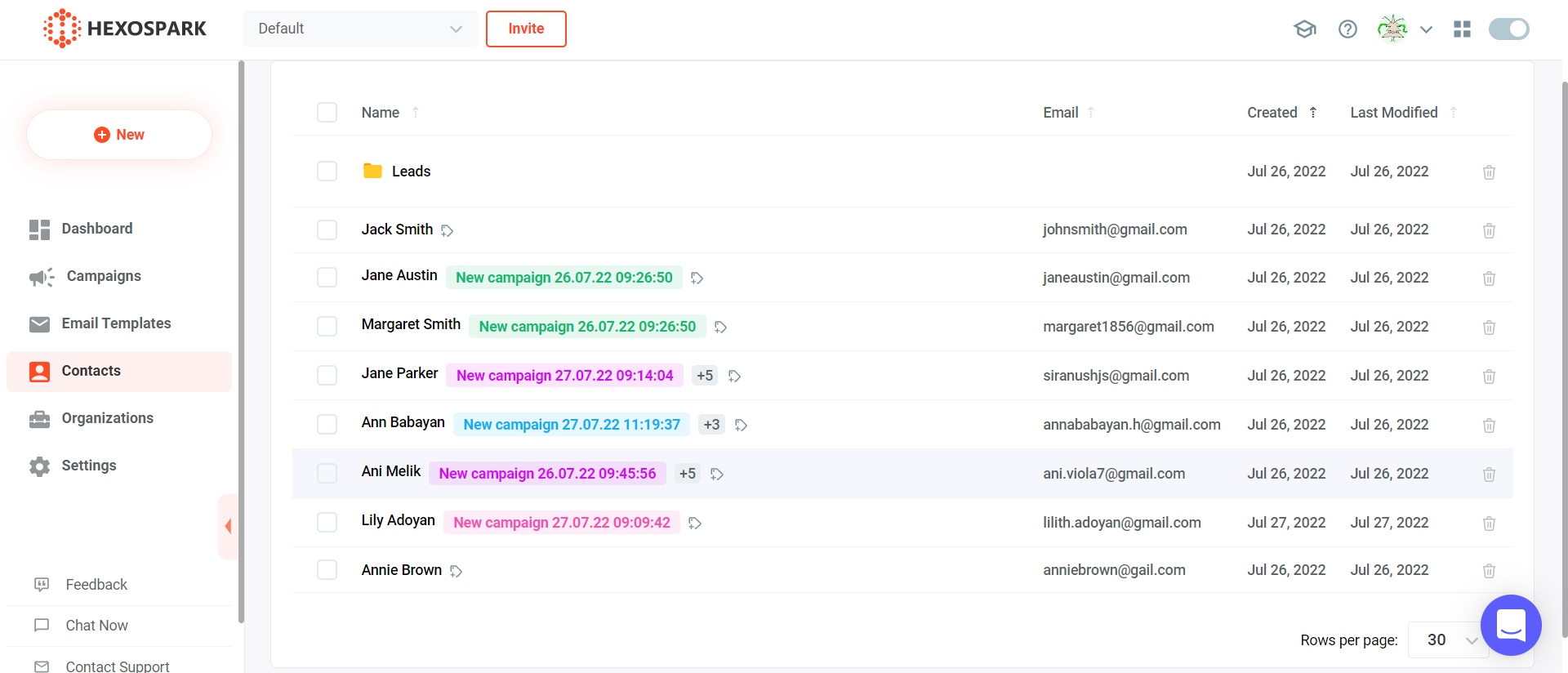The height and width of the screenshot is (673, 1568).
Task: Open the academy graduation cap icon
Action: (1304, 29)
